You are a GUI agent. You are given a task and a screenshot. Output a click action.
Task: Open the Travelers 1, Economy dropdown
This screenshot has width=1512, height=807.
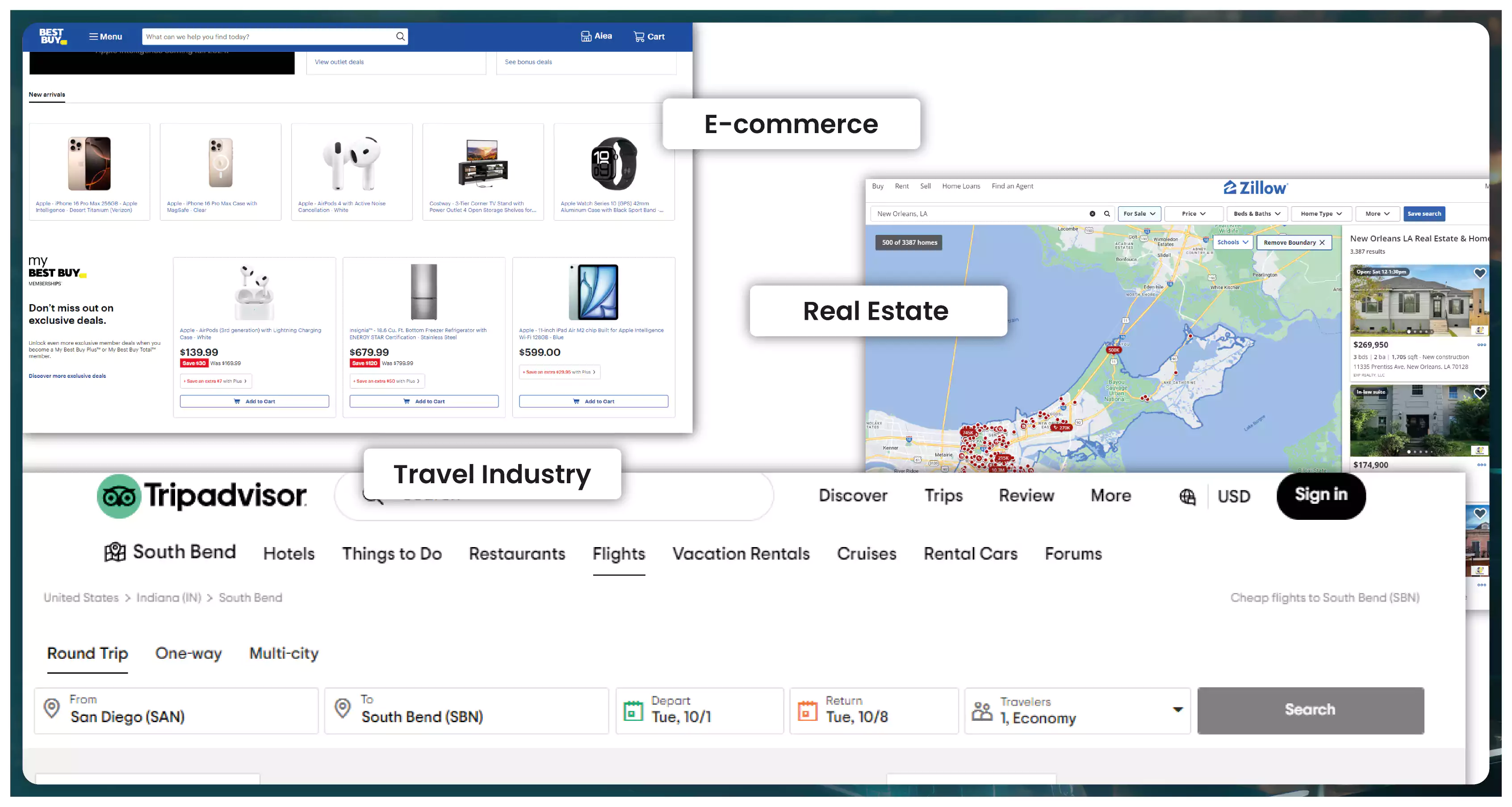[x=1078, y=711]
